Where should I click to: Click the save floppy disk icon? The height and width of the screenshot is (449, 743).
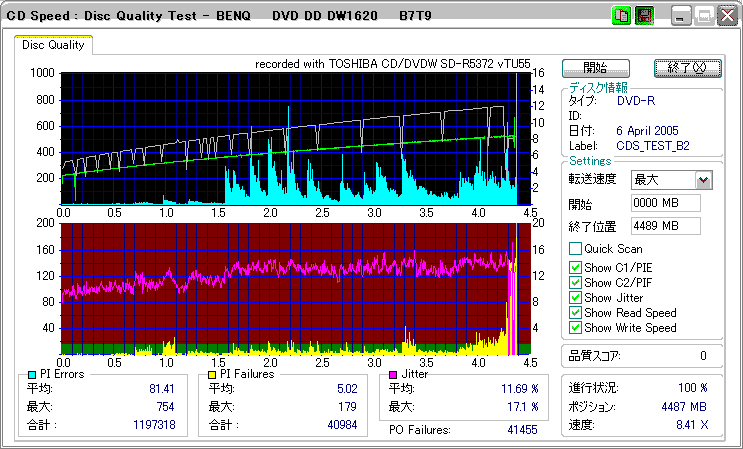pyautogui.click(x=643, y=16)
